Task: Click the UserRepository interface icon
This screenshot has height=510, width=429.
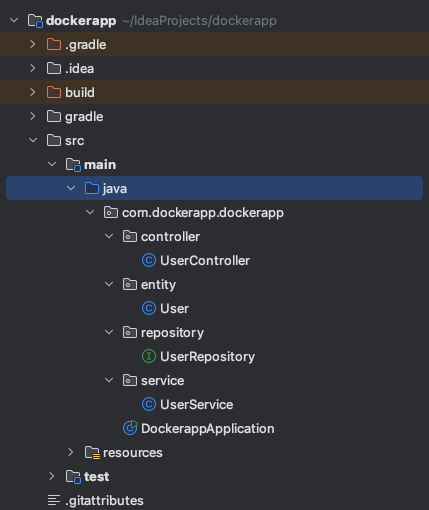Action: click(149, 357)
